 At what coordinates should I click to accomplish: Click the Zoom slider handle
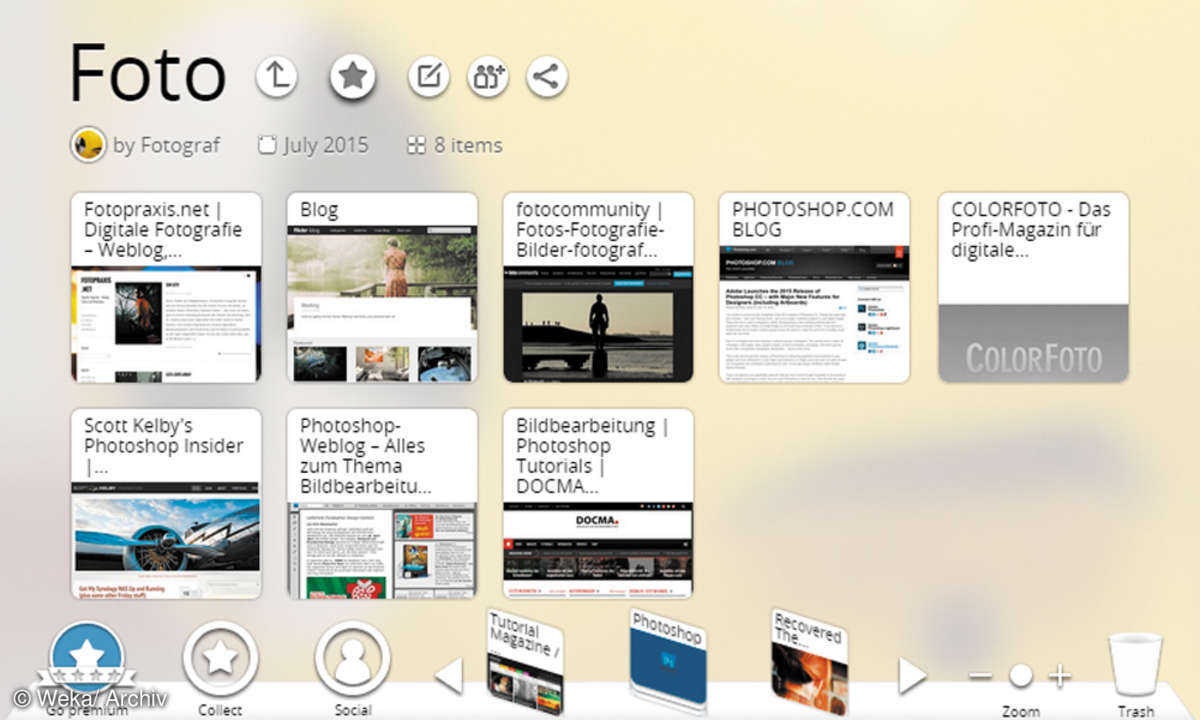pos(1020,676)
